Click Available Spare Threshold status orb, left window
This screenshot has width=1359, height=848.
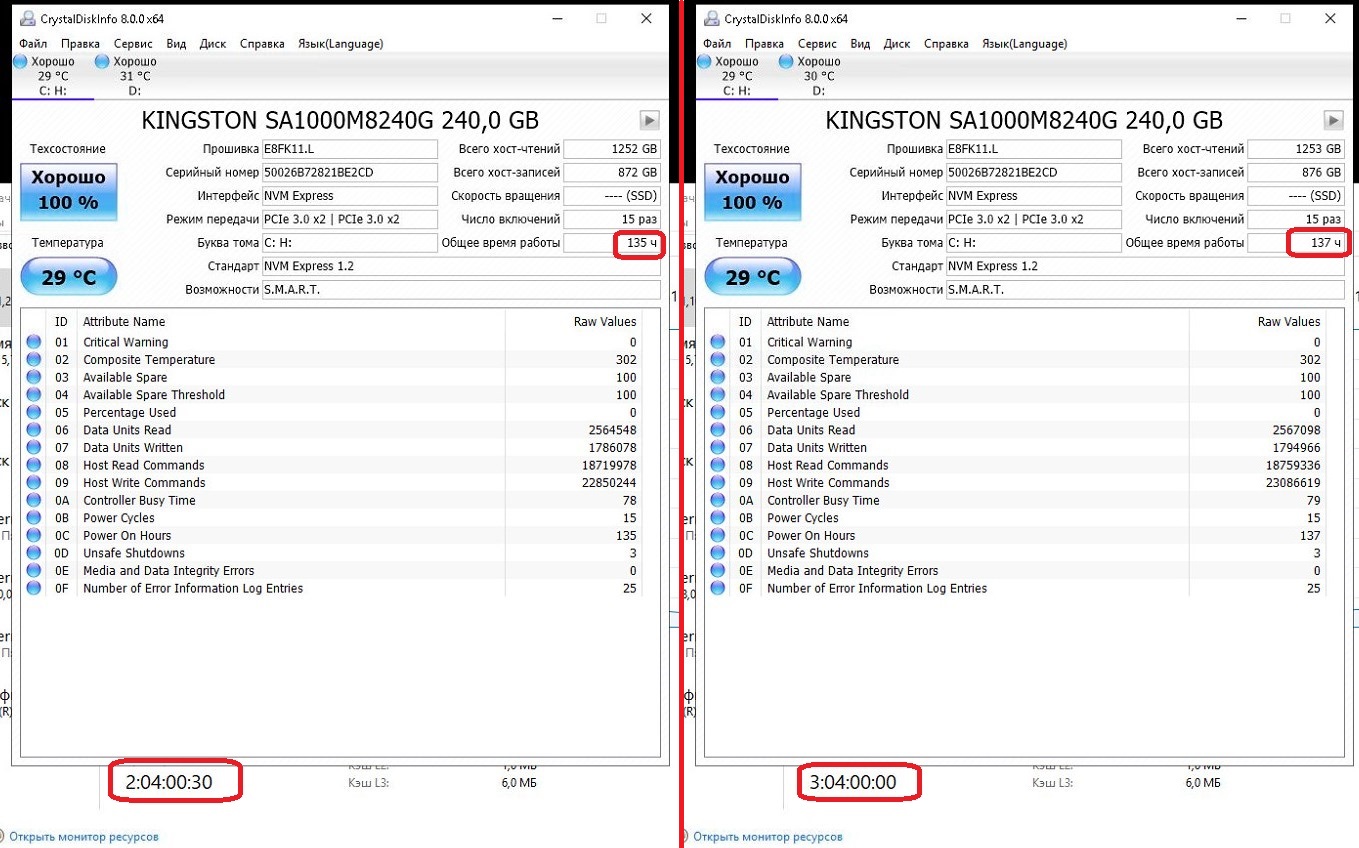coord(34,395)
